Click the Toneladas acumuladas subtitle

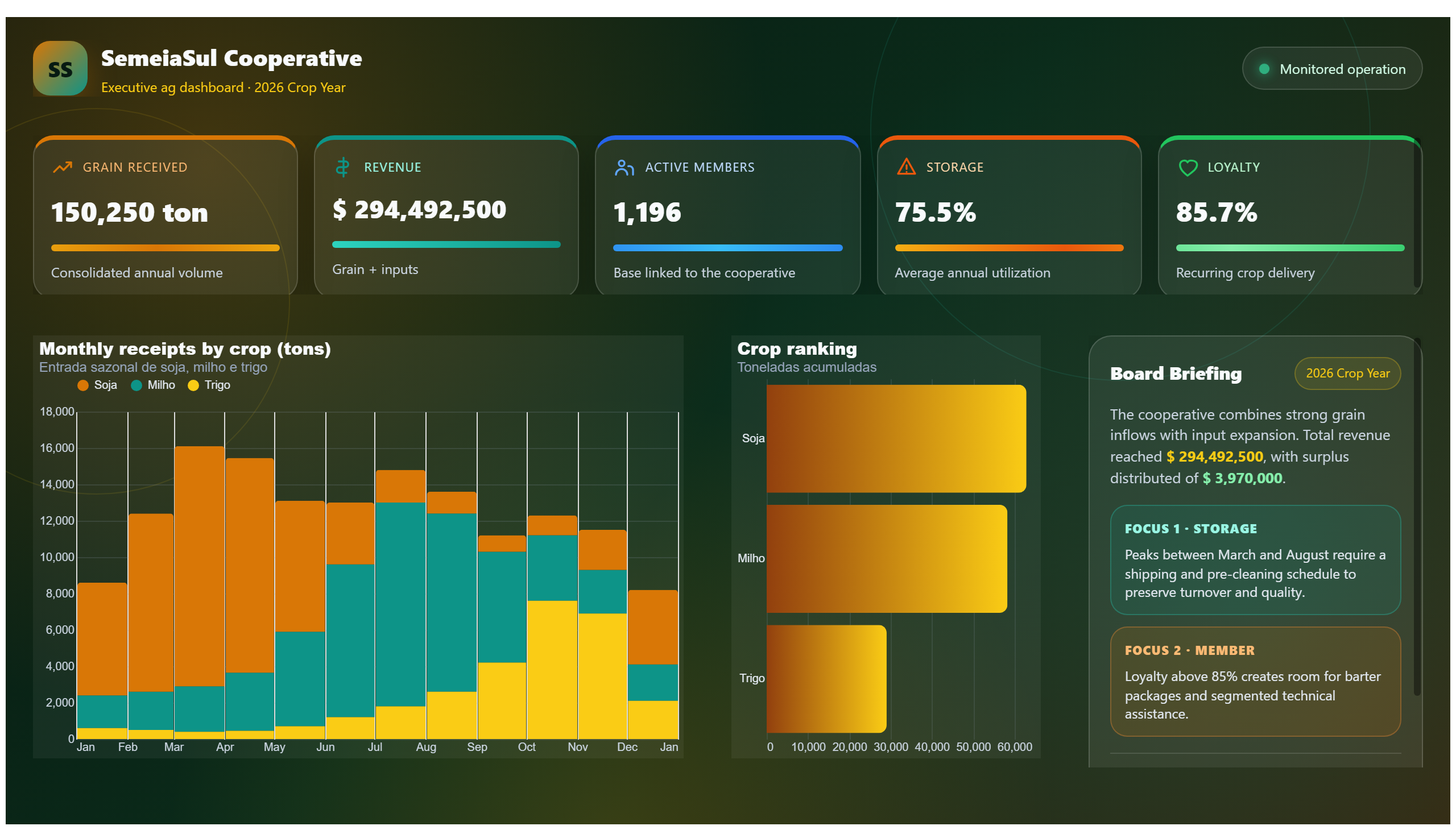tap(806, 367)
